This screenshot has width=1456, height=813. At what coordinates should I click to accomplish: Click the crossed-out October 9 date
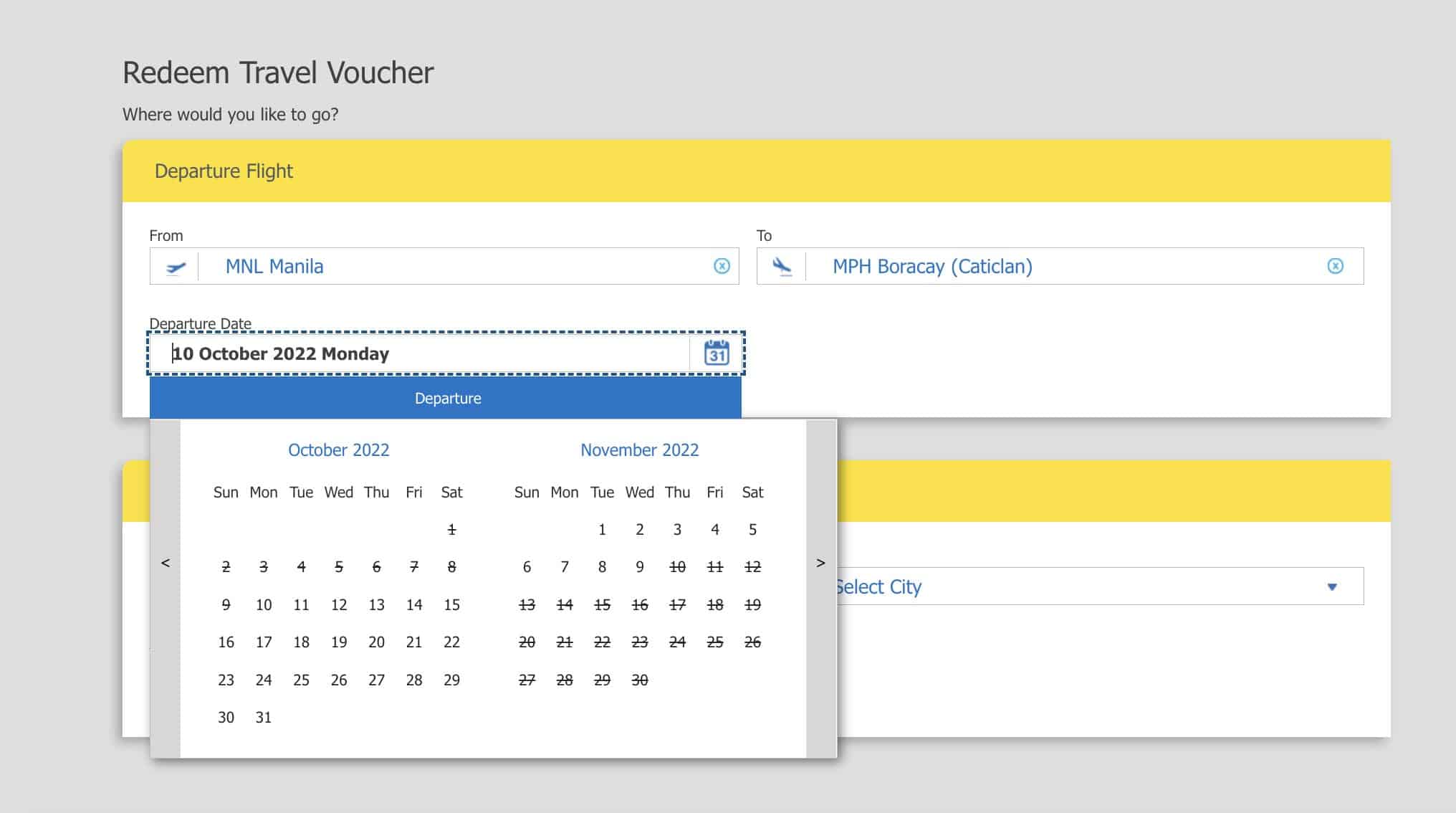(226, 604)
